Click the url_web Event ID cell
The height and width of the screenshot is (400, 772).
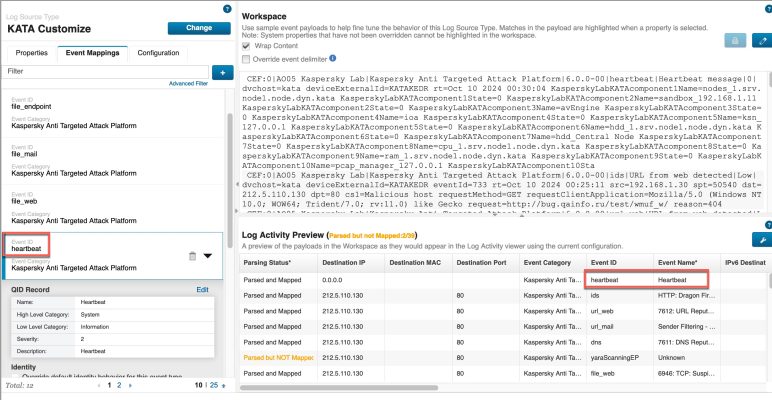(620, 311)
